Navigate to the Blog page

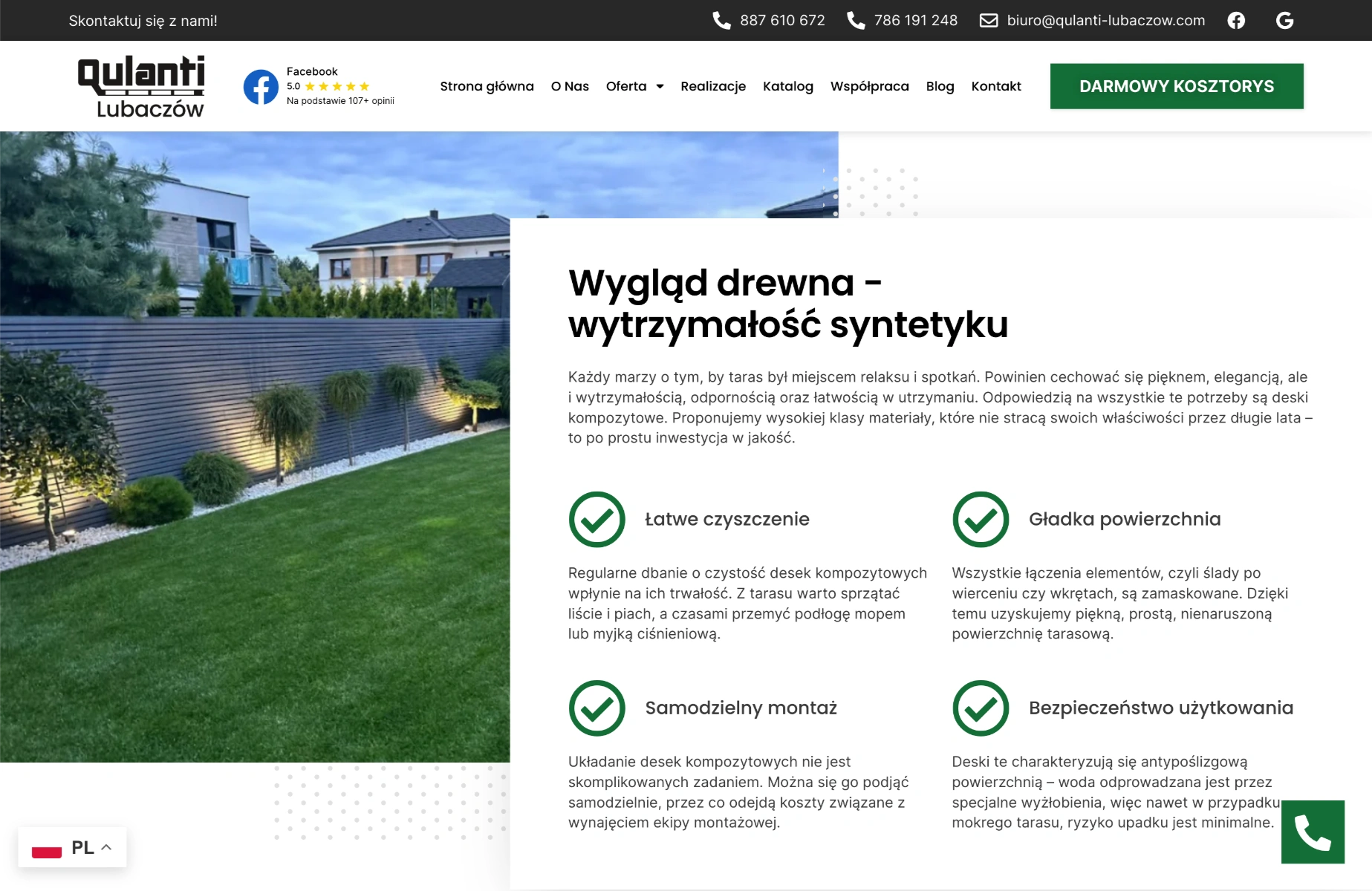pos(940,86)
